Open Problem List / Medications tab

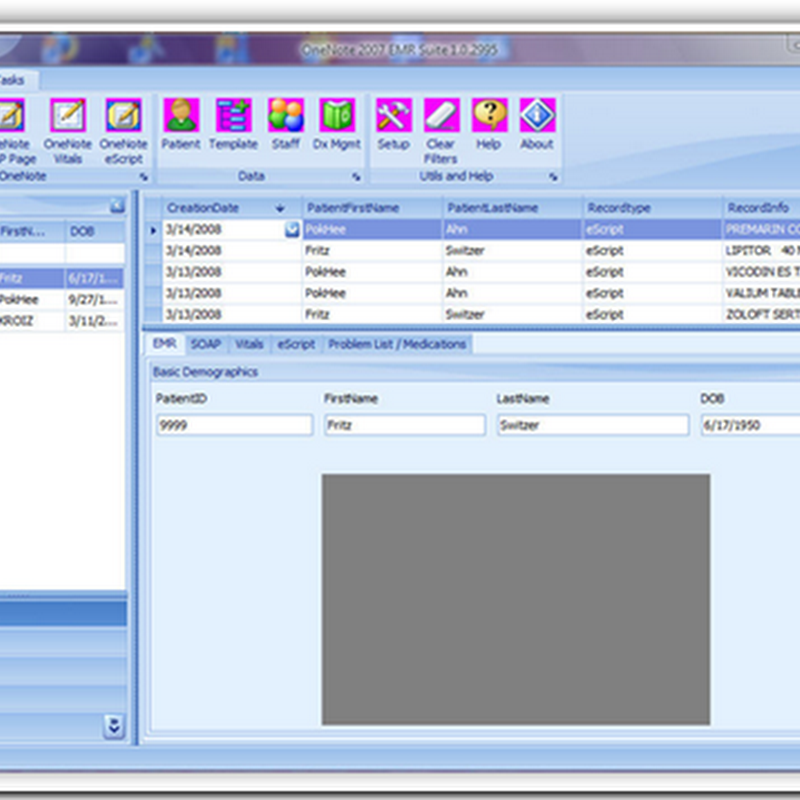[397, 344]
